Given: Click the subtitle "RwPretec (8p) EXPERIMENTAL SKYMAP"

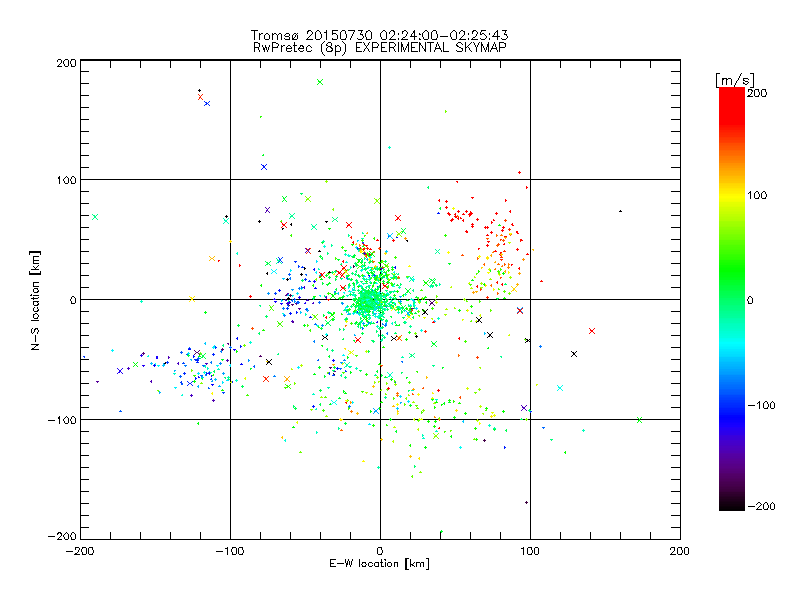Looking at the screenshot, I should [380, 48].
